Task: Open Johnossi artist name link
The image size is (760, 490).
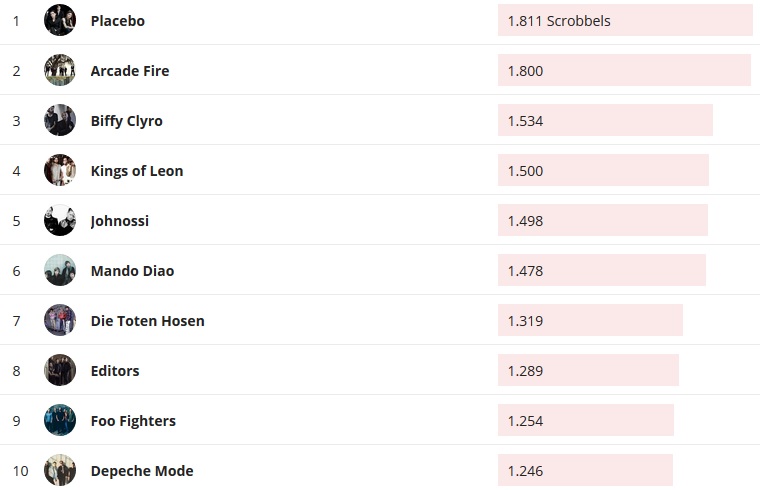Action: tap(119, 221)
